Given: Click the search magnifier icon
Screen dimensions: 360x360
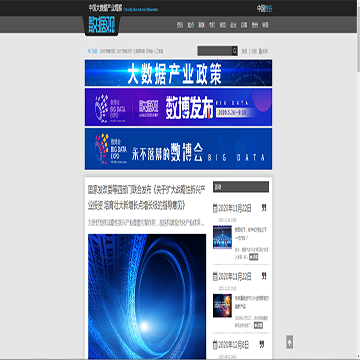Looking at the screenshot, I should [x=234, y=51].
